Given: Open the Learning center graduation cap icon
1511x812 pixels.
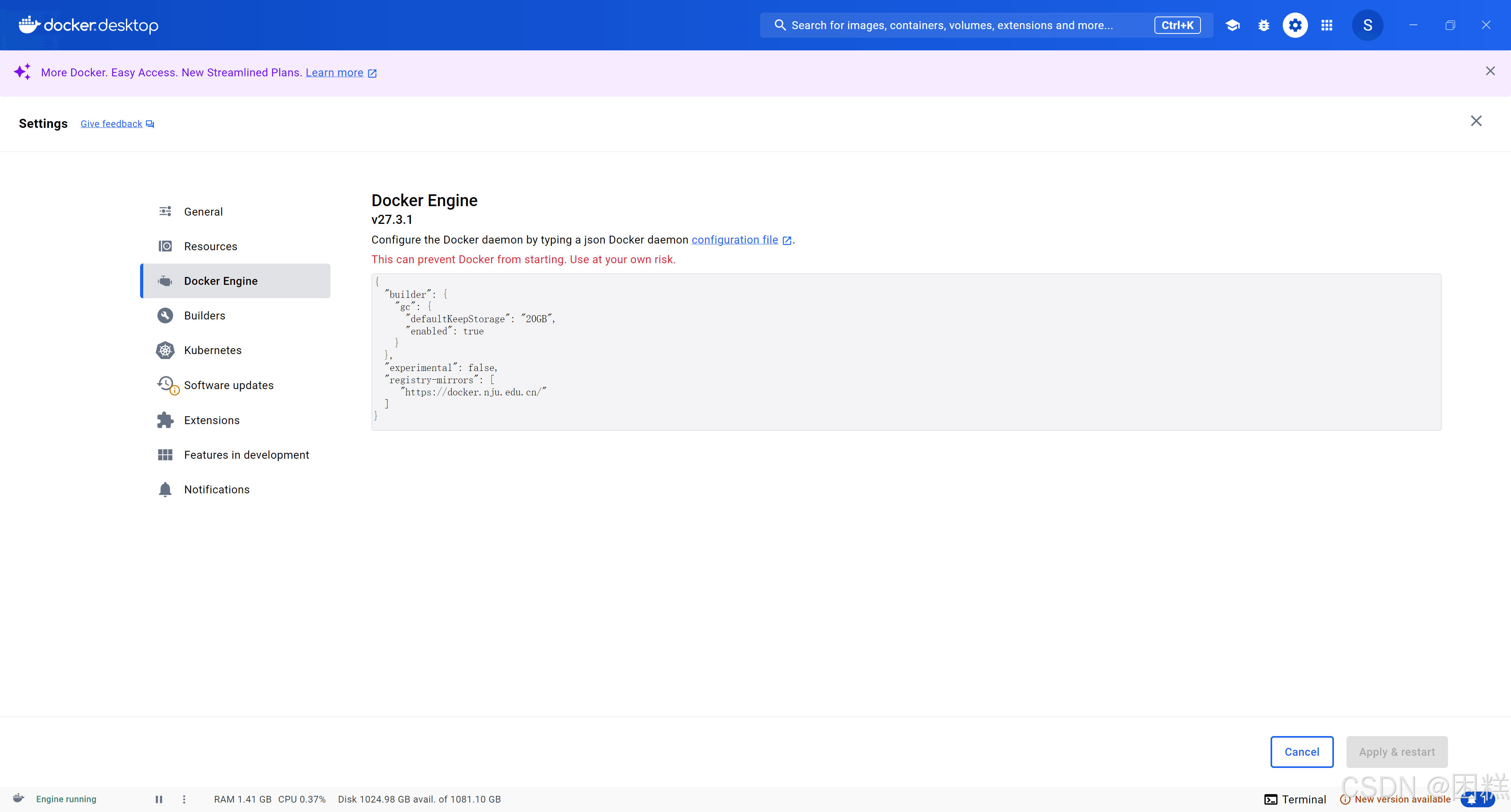Looking at the screenshot, I should (x=1232, y=25).
